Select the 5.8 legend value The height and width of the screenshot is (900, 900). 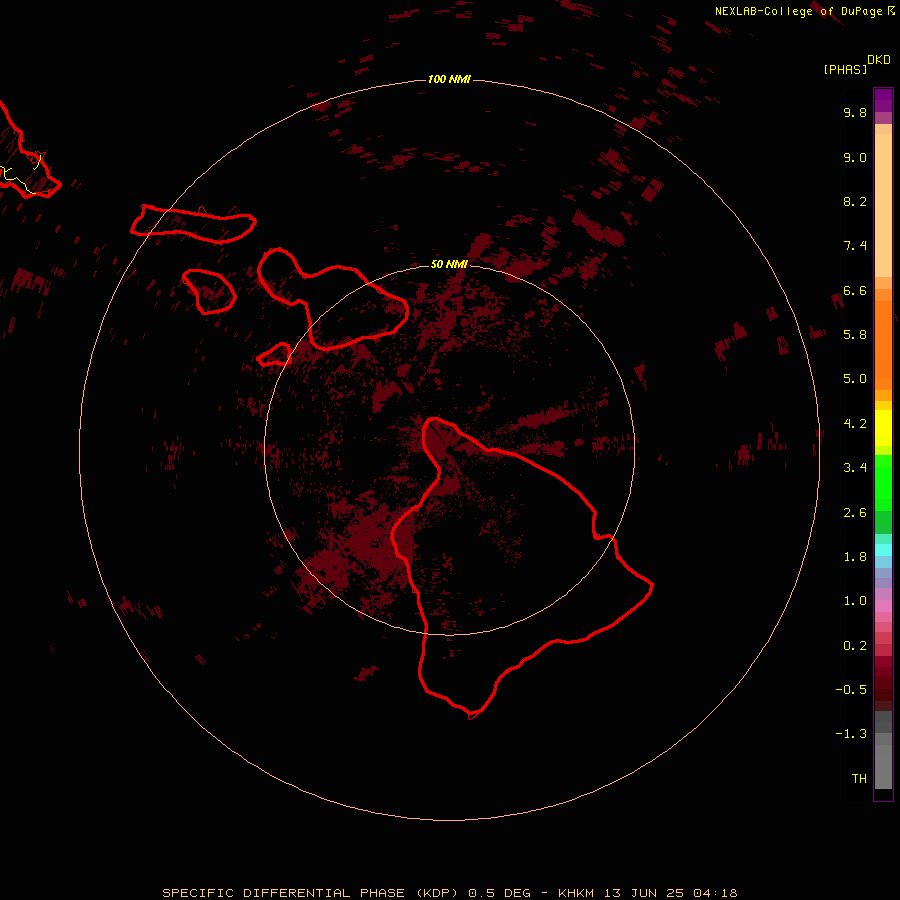pyautogui.click(x=855, y=335)
